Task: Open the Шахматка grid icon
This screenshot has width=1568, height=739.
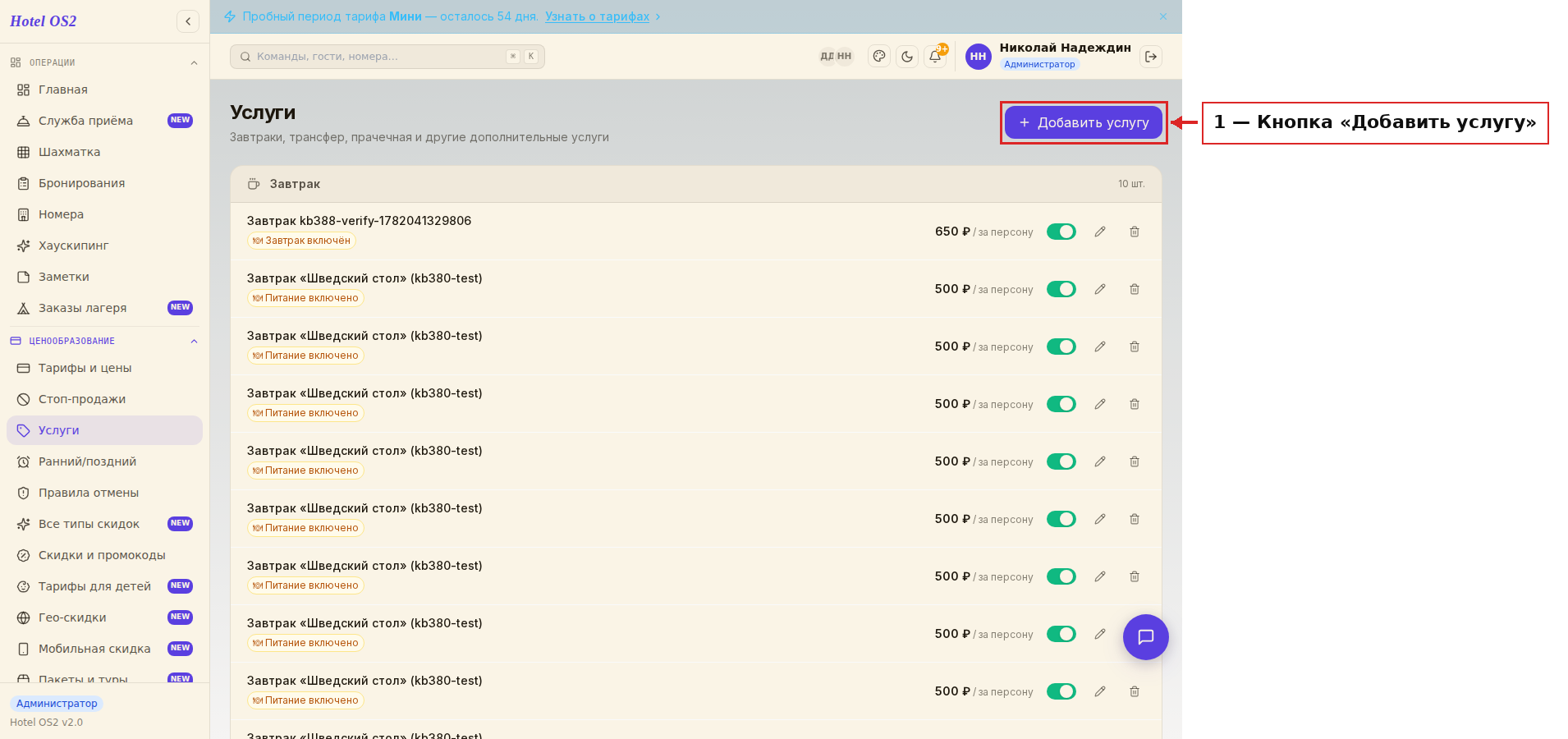Action: (24, 152)
